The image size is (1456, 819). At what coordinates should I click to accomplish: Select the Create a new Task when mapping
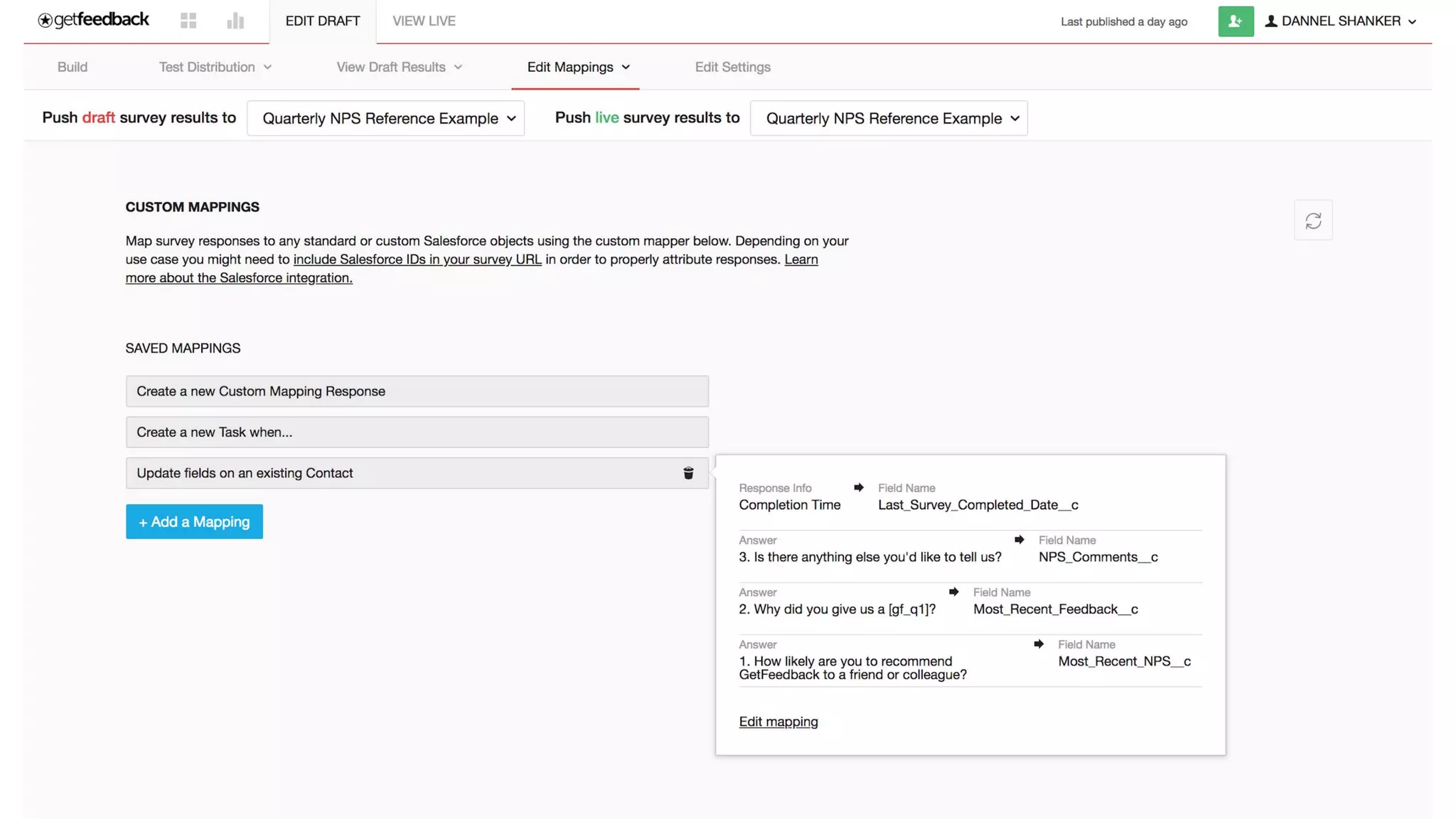tap(417, 432)
